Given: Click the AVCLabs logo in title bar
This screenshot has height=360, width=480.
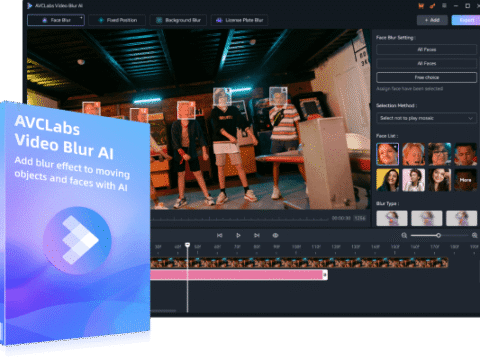Looking at the screenshot, I should pos(30,6).
